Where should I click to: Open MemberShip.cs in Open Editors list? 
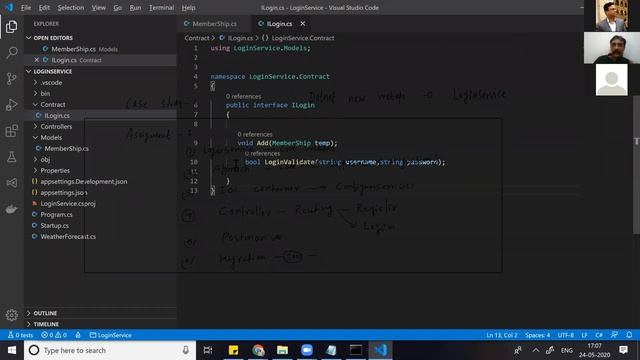pos(100,49)
